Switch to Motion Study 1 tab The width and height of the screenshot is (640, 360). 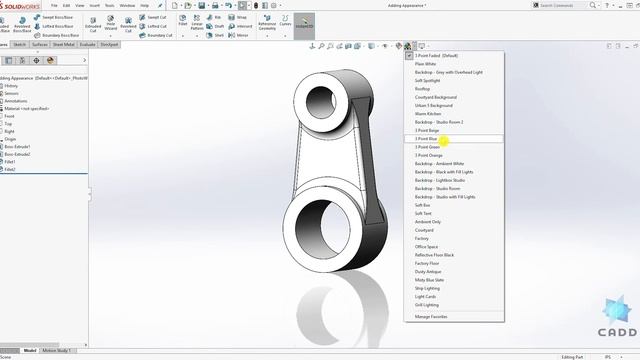pos(56,351)
